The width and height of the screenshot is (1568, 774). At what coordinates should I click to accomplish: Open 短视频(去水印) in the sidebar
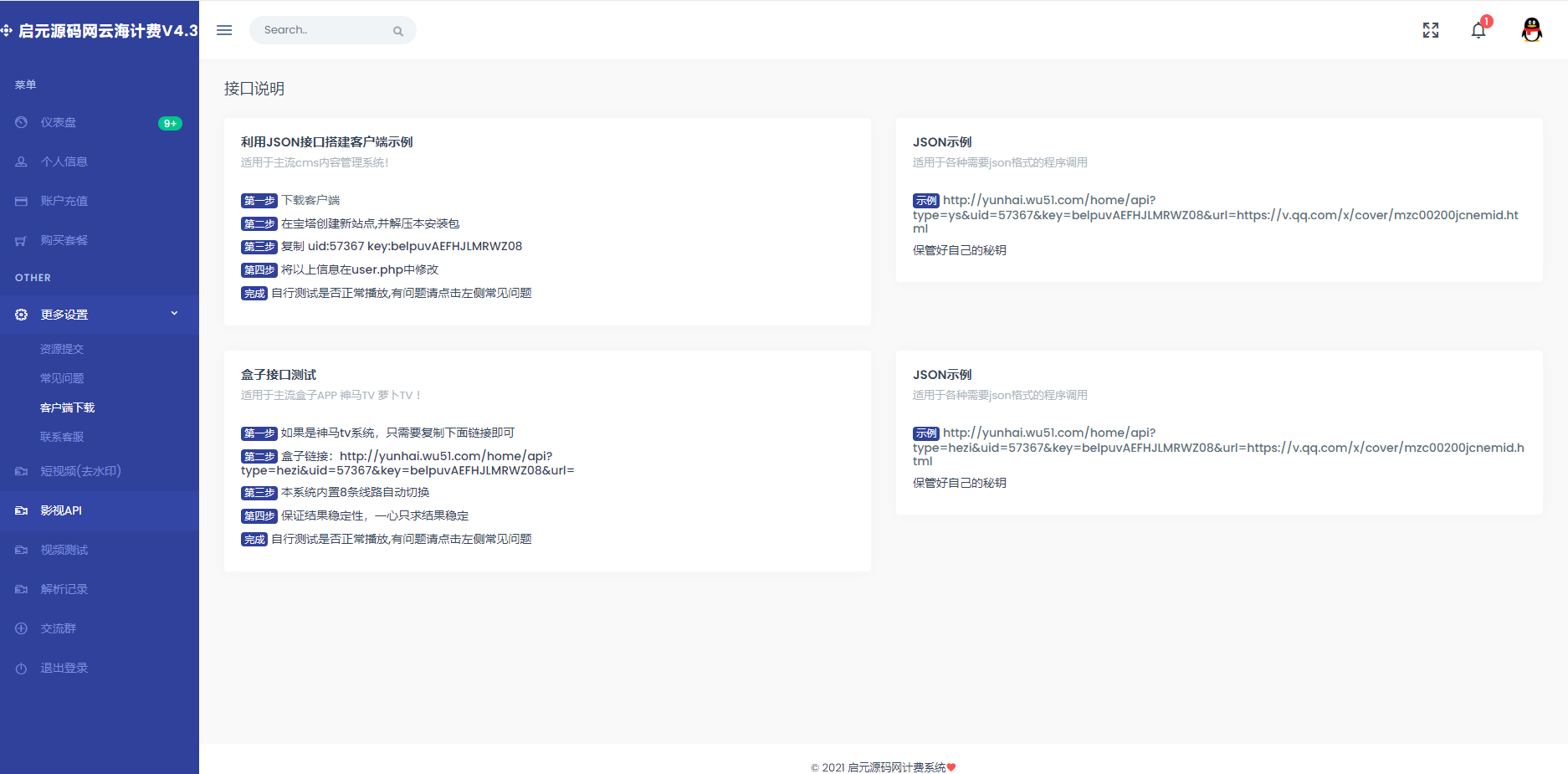[80, 471]
